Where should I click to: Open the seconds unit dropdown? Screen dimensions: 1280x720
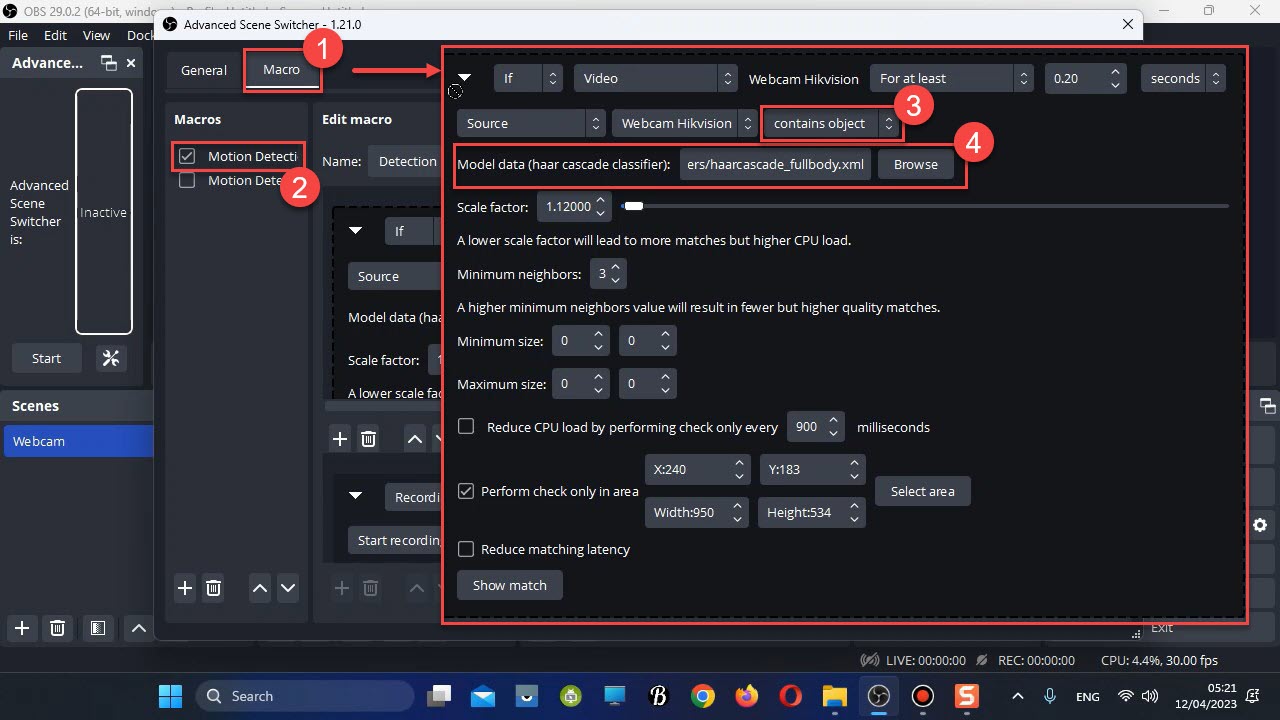(1183, 78)
